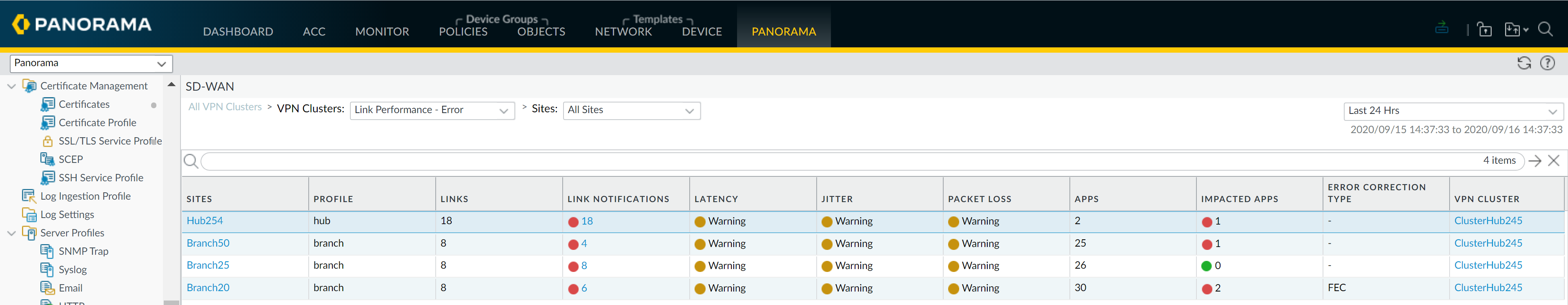1568x305 pixels.
Task: Click the Log Ingestion Profile icon
Action: [29, 196]
